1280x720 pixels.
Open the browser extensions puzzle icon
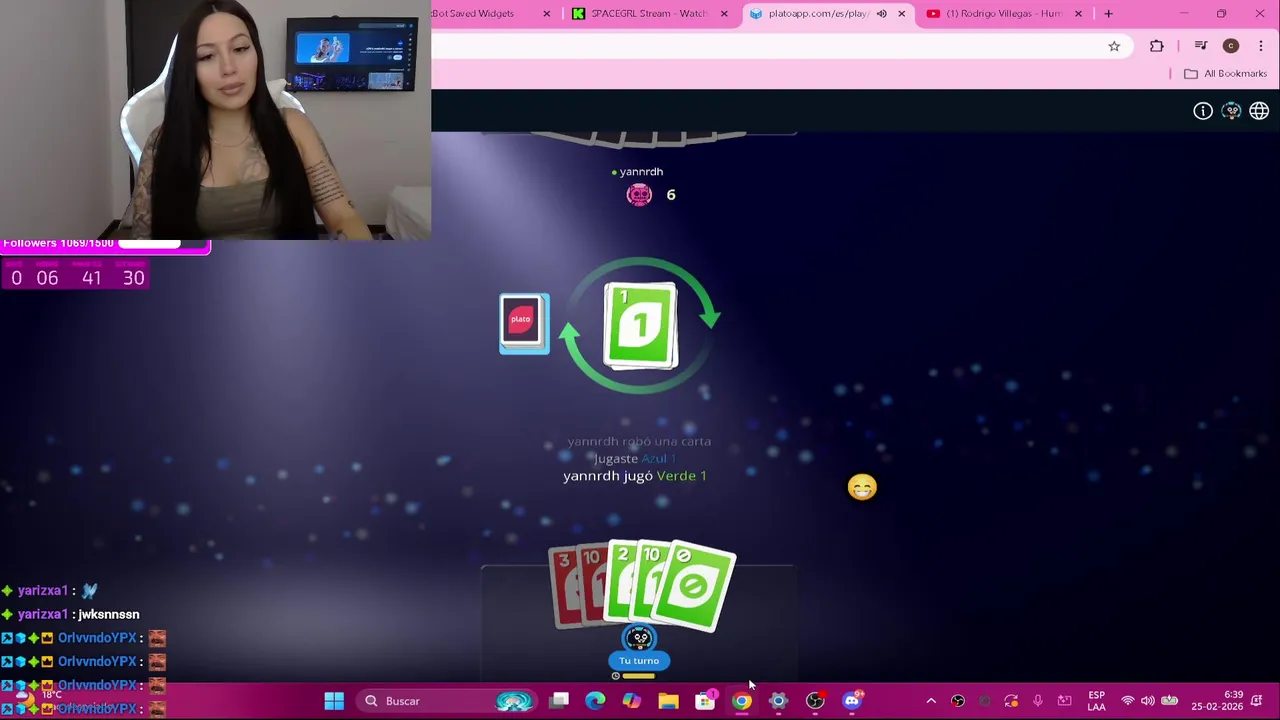pyautogui.click(x=1157, y=46)
